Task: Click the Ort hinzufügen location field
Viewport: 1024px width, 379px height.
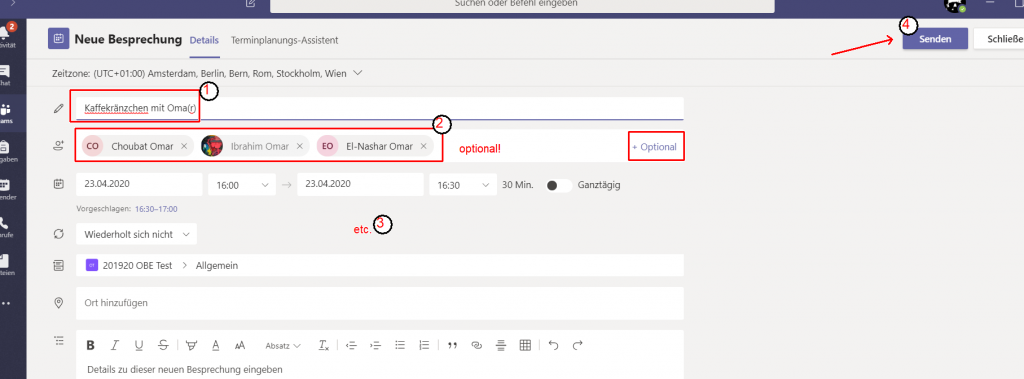Action: pos(379,303)
